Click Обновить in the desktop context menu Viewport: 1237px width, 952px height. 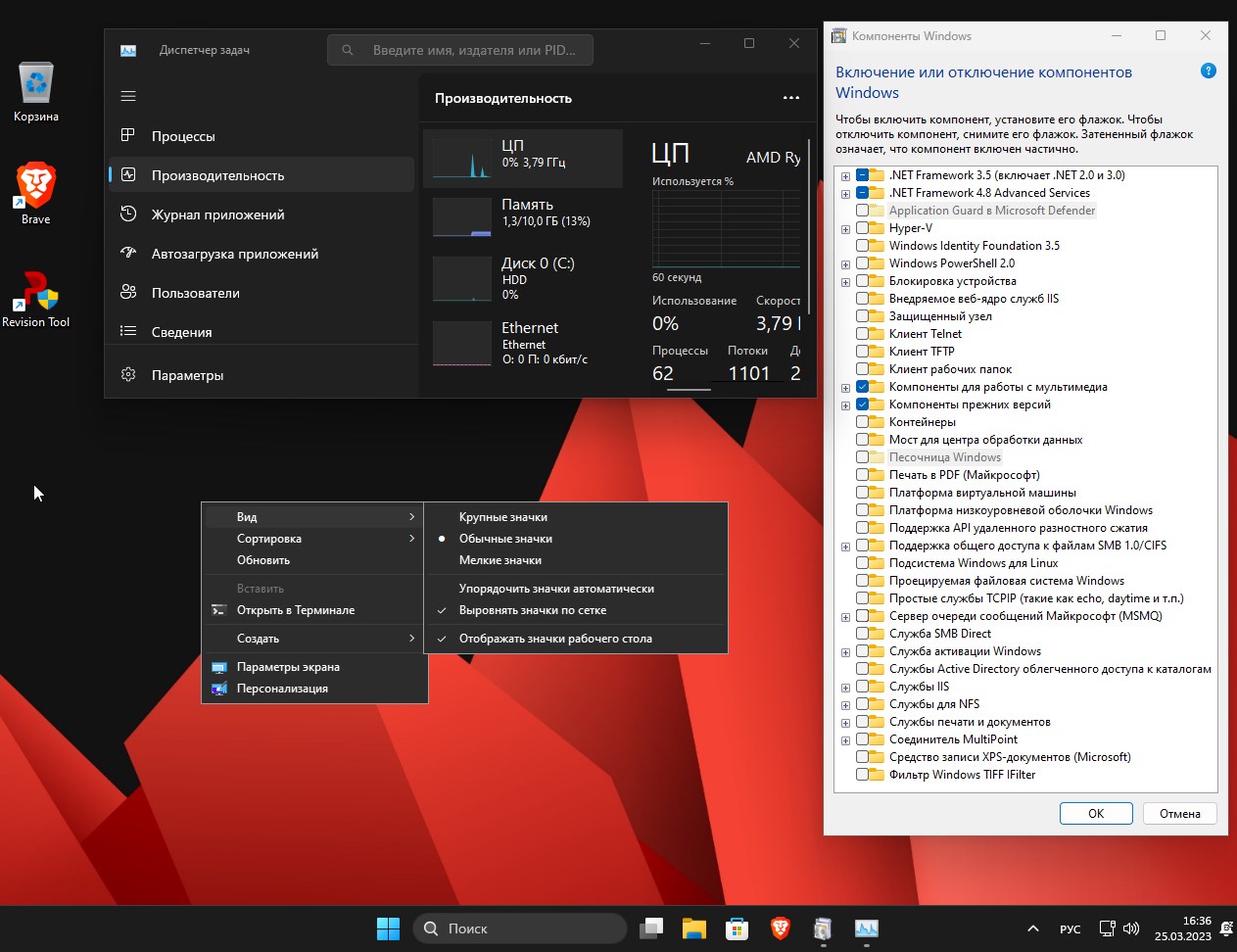click(x=314, y=560)
